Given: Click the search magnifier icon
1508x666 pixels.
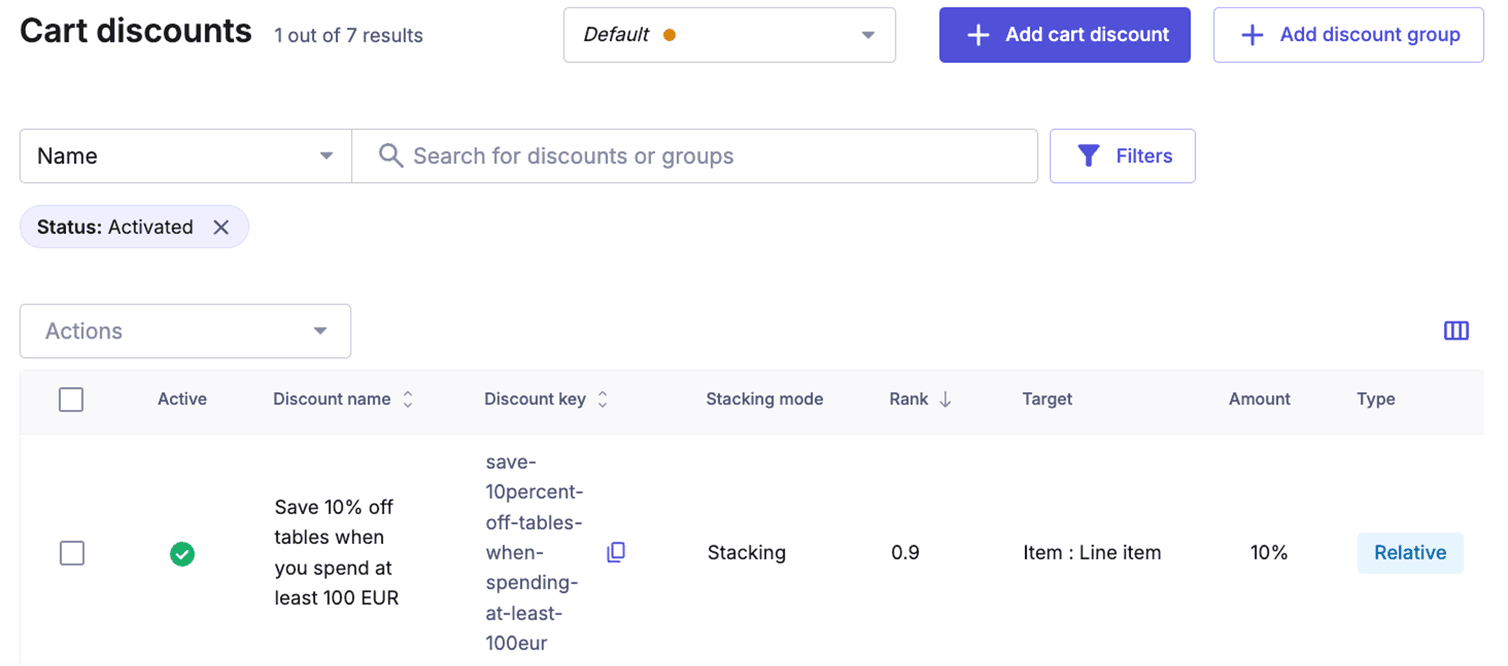Looking at the screenshot, I should [x=391, y=156].
